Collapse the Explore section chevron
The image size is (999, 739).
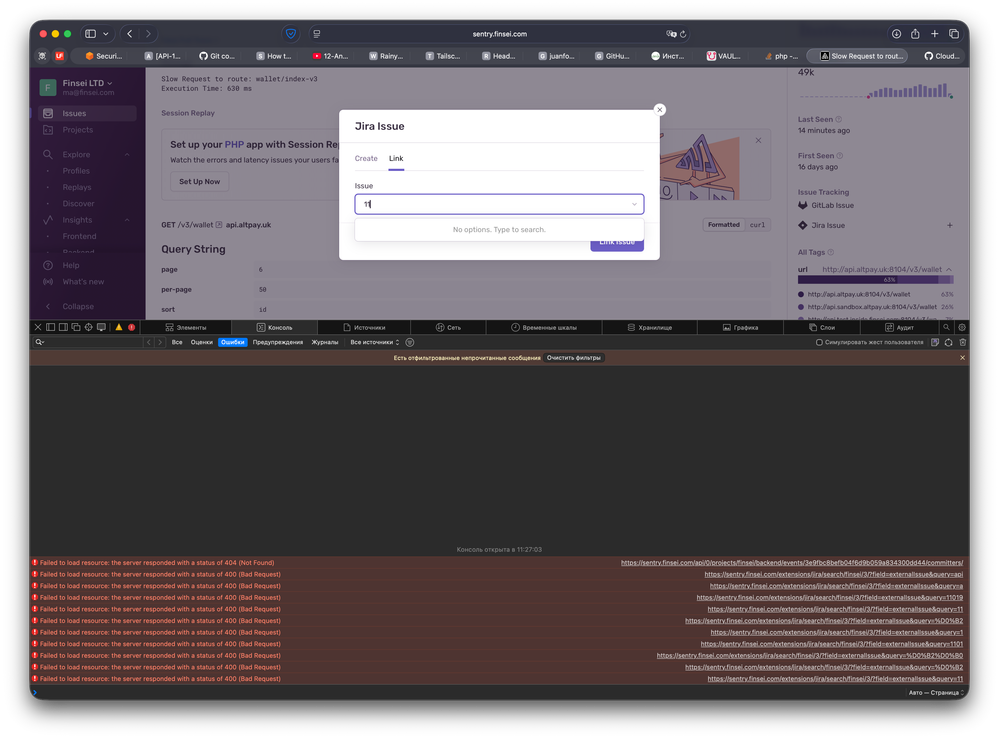click(127, 155)
